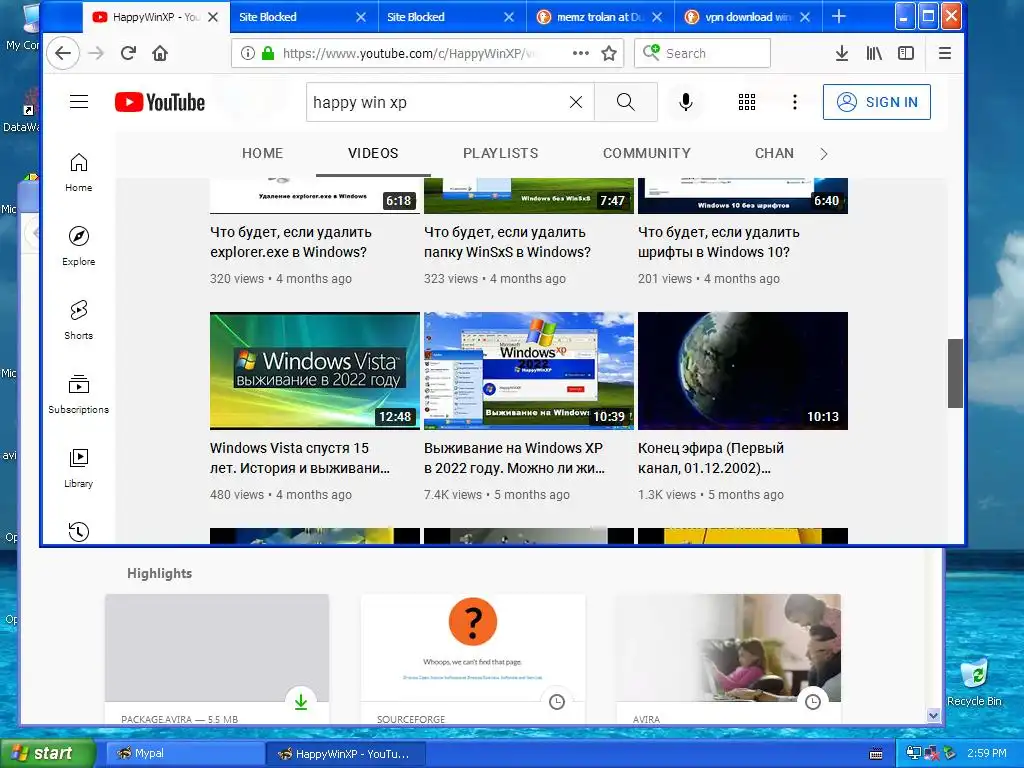Click the Recycle Bin desktop icon

pyautogui.click(x=974, y=682)
